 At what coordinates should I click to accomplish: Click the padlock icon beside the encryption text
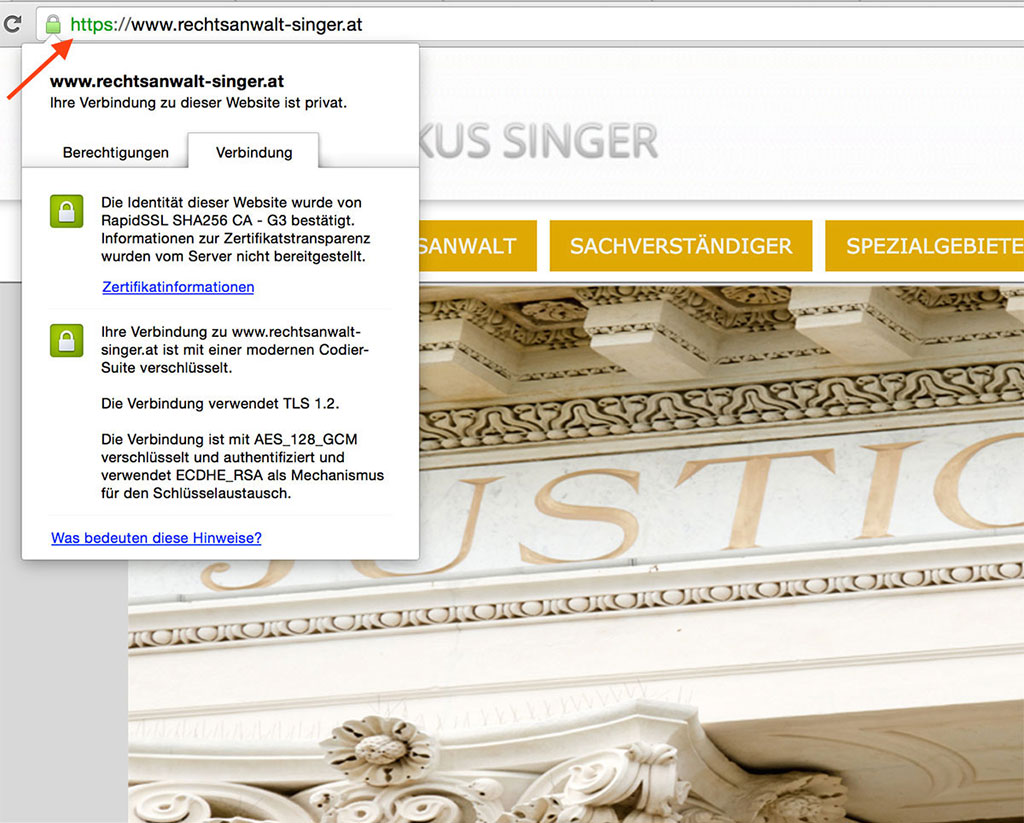pos(67,340)
